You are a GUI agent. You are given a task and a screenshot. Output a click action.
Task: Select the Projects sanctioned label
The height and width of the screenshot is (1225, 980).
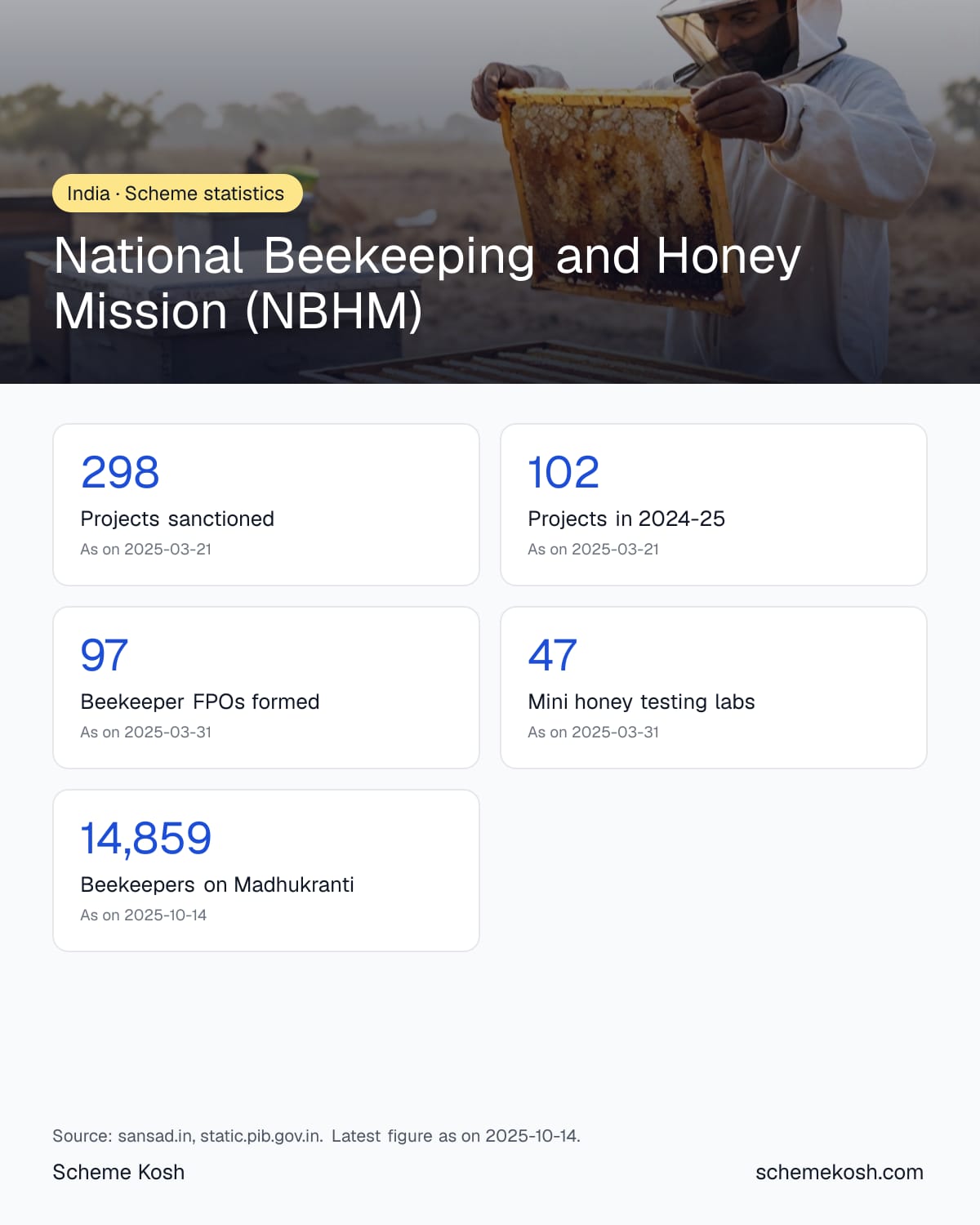177,519
